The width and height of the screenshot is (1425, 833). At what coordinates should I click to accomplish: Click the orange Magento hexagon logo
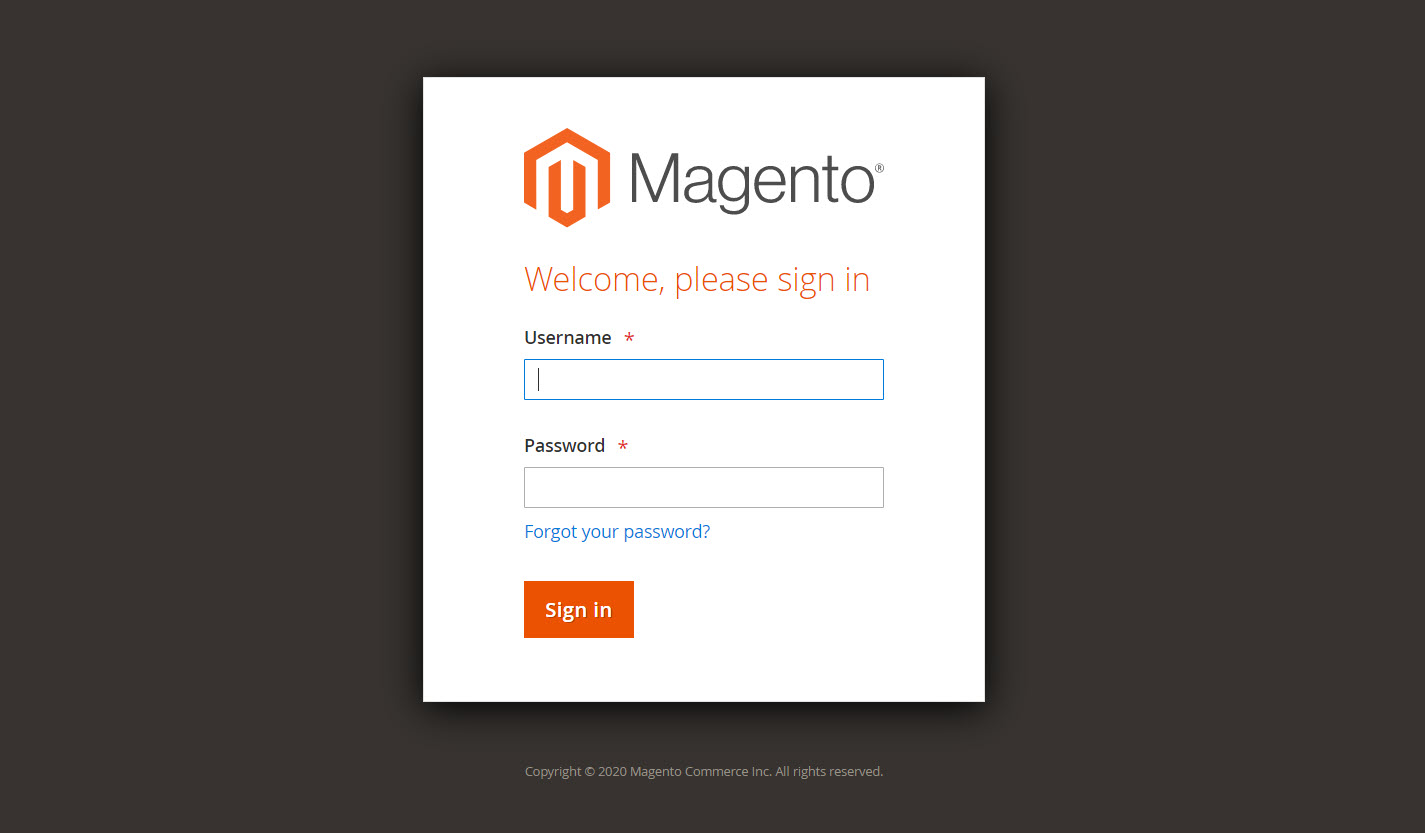[567, 178]
